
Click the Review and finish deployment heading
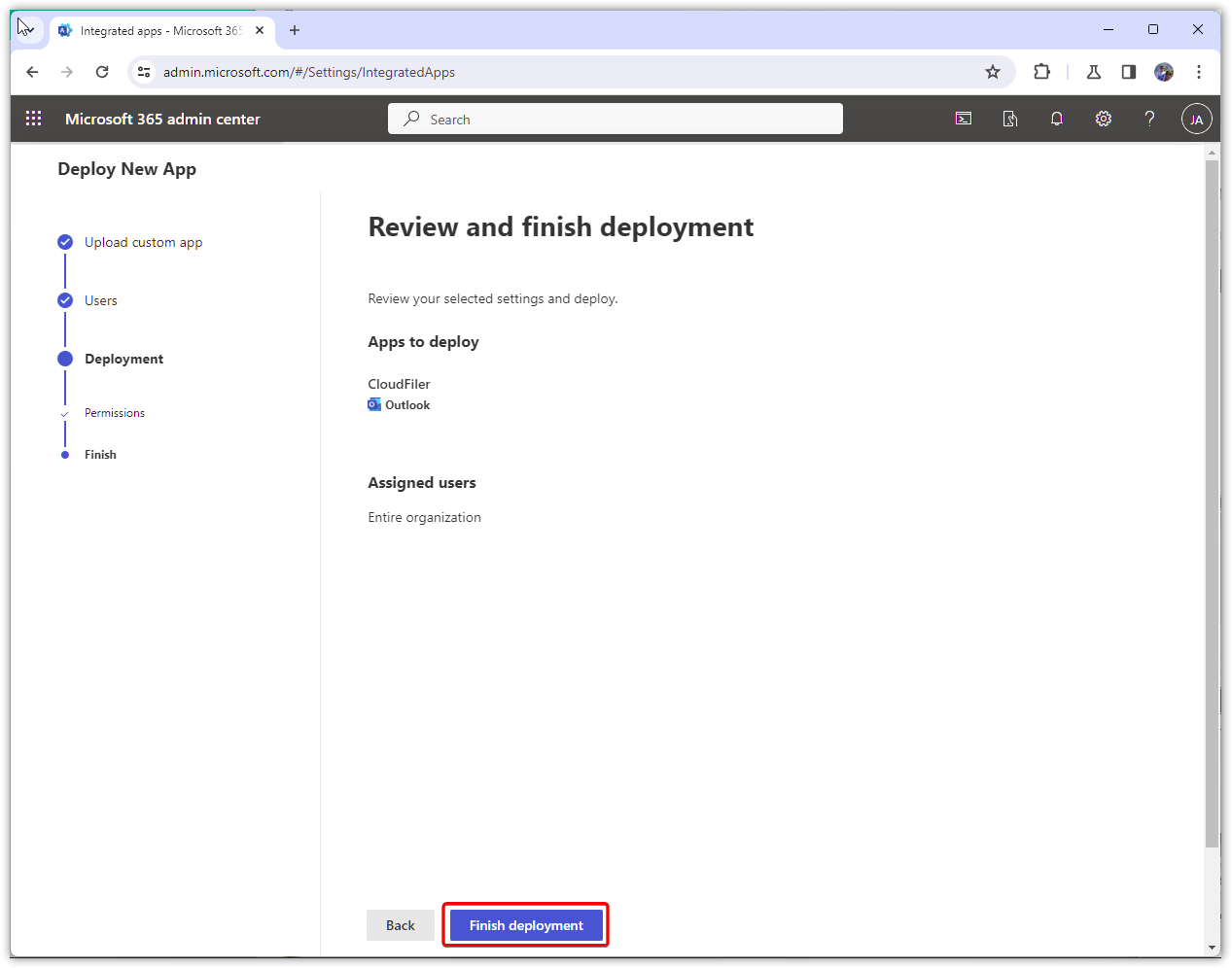coord(561,227)
